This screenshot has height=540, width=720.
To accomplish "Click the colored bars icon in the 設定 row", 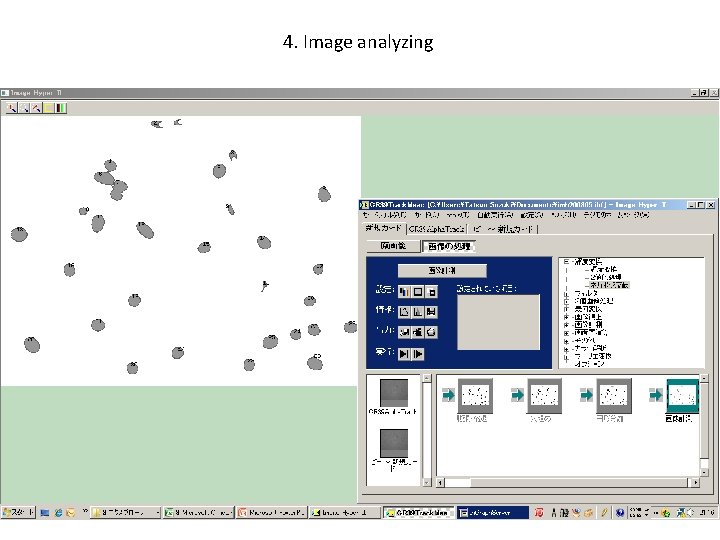I will 405,292.
